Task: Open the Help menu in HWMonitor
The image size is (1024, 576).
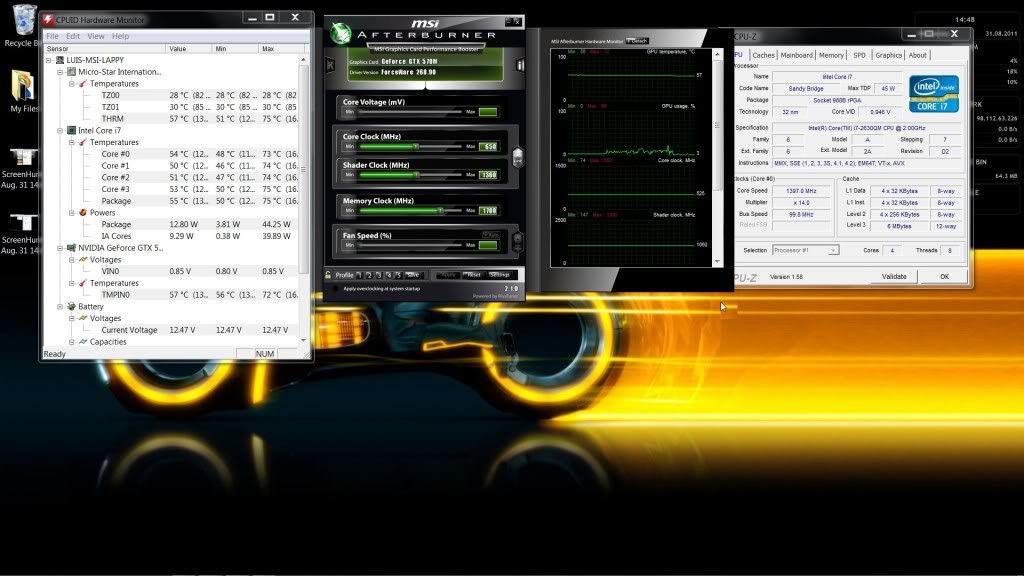Action: point(120,36)
